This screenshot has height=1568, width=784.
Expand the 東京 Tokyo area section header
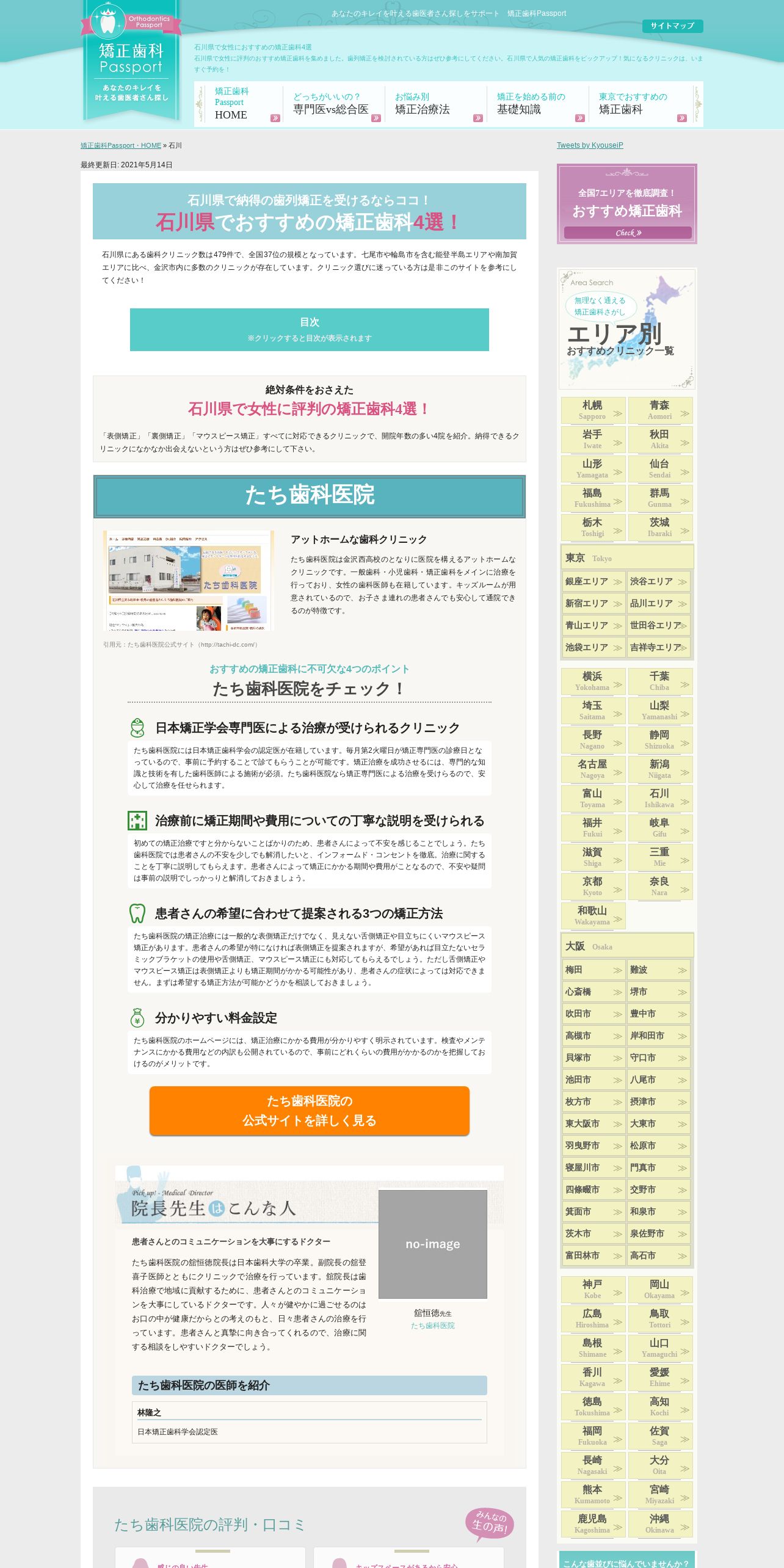[627, 557]
